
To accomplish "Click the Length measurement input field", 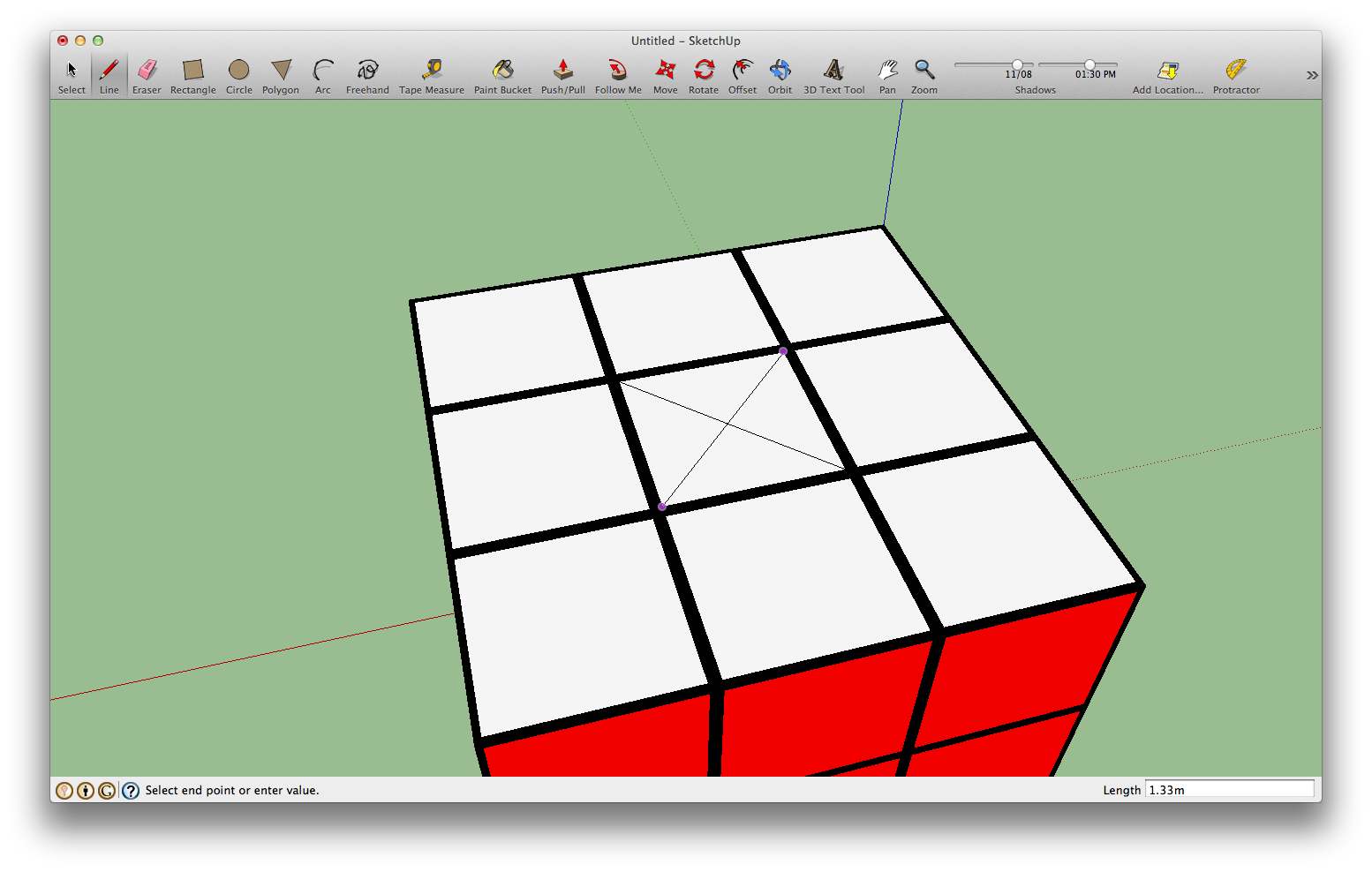I will tap(1230, 790).
